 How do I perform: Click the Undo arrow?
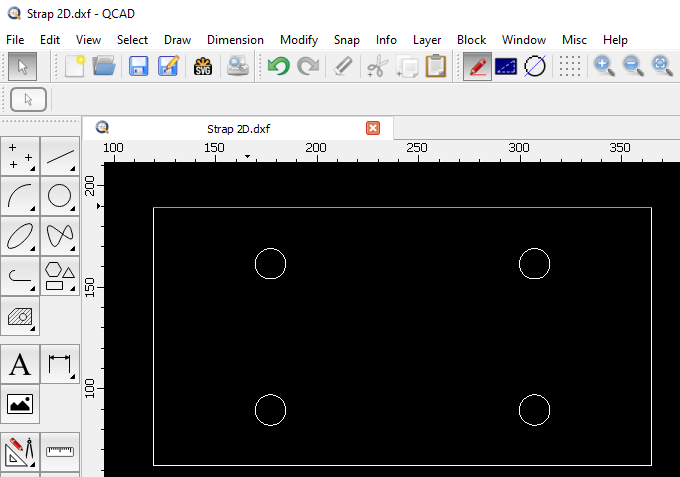coord(277,67)
